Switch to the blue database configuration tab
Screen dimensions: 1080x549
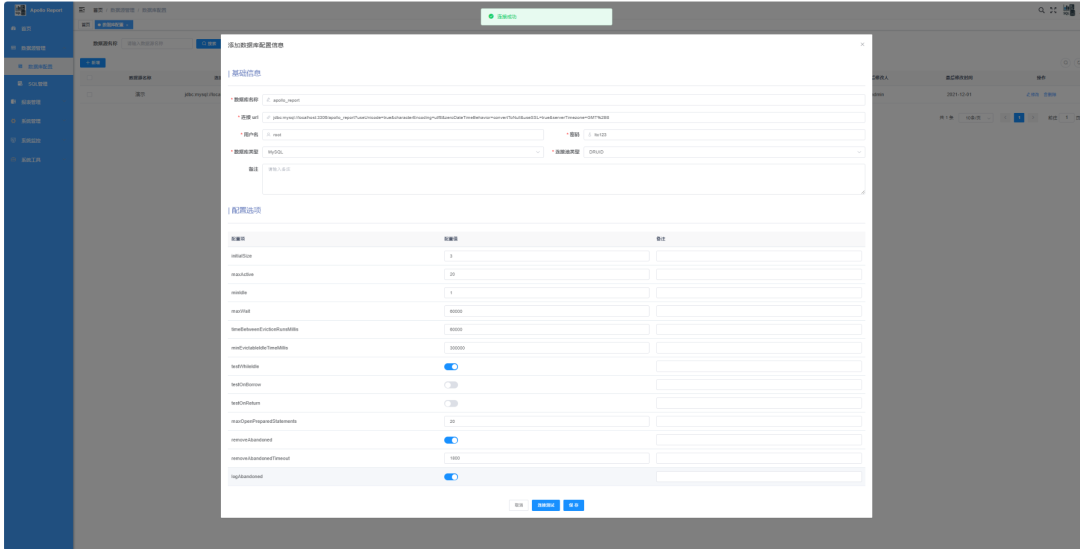pyautogui.click(x=114, y=25)
